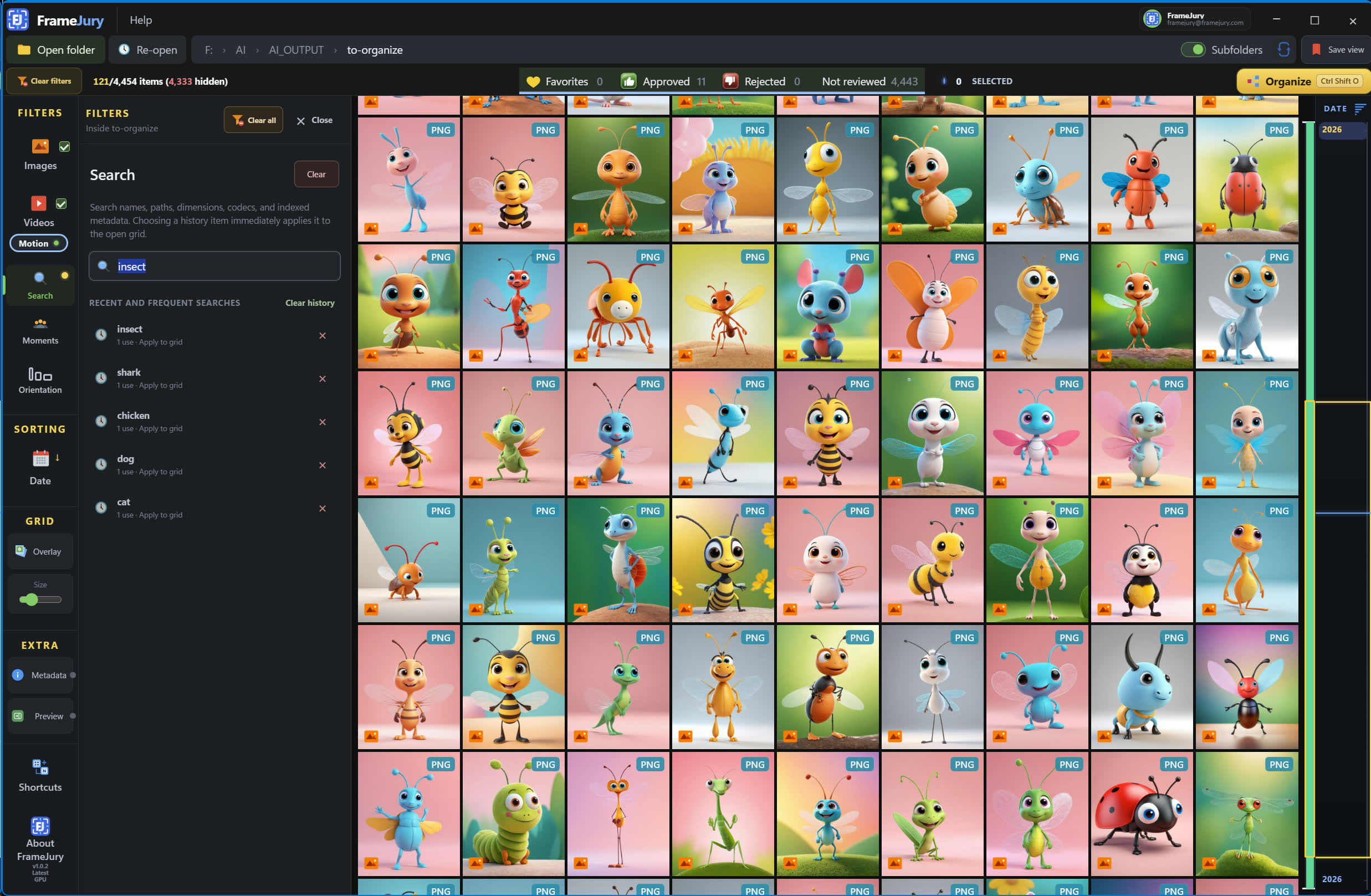The height and width of the screenshot is (896, 1371).
Task: Click the search Clear button
Action: tap(316, 174)
